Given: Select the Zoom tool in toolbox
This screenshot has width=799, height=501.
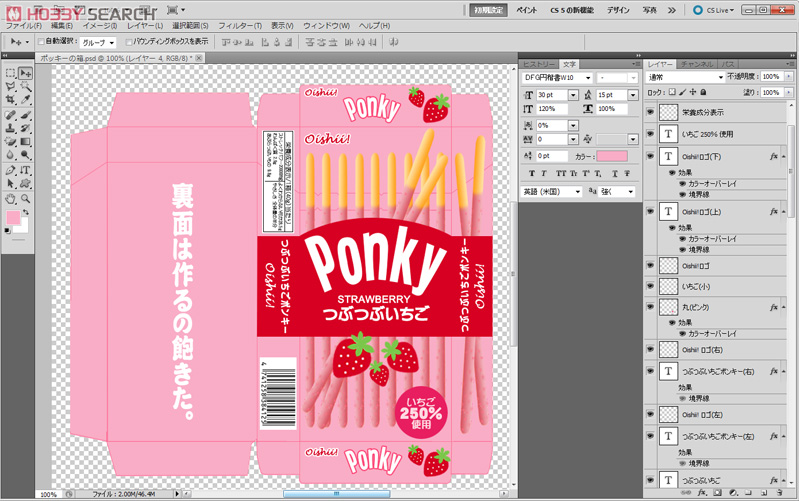Looking at the screenshot, I should pyautogui.click(x=25, y=199).
